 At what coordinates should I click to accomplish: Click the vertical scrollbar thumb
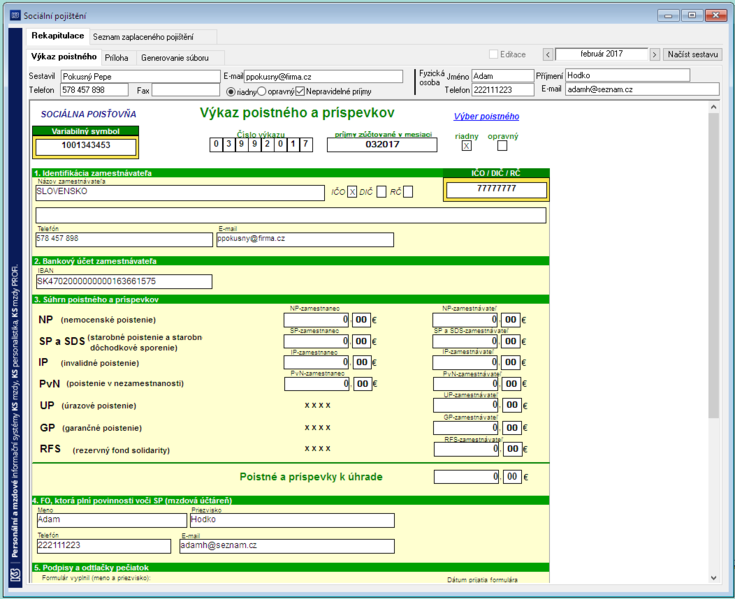[x=713, y=265]
